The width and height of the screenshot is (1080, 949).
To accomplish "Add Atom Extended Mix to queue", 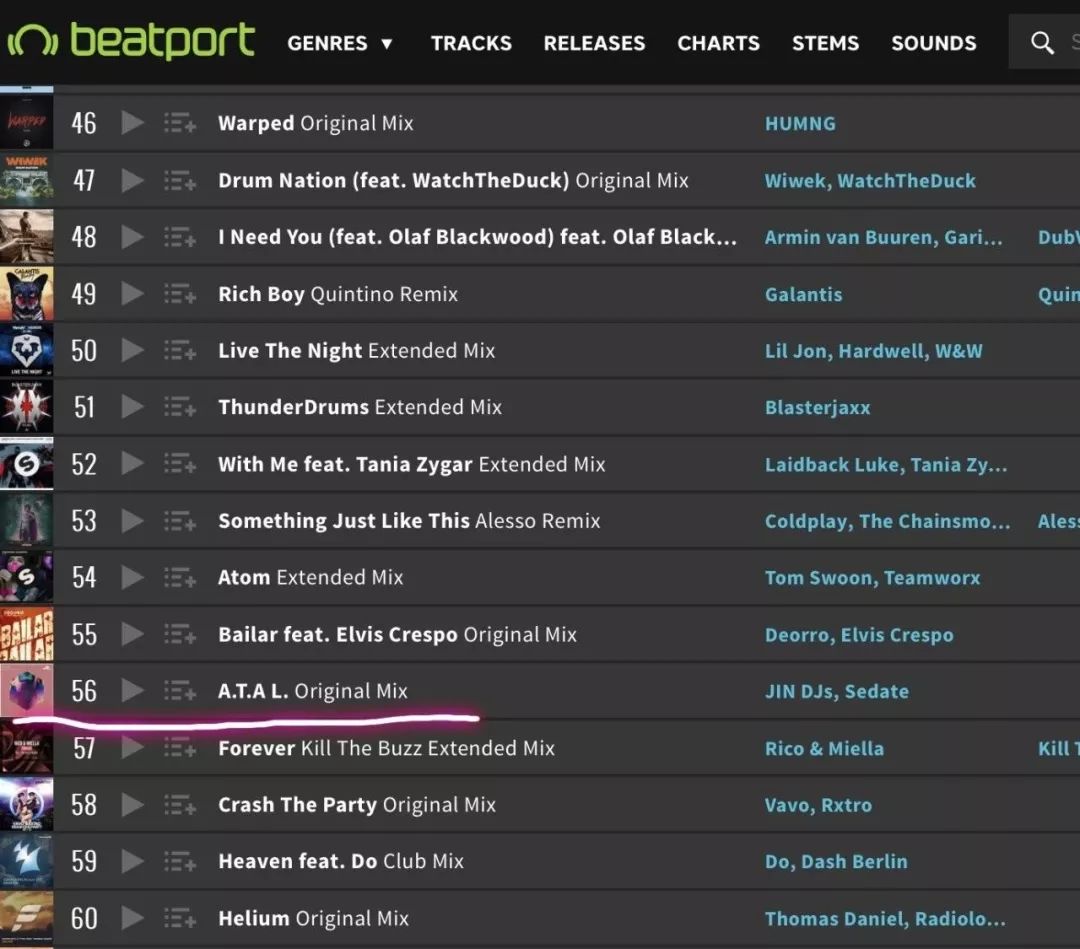I will (180, 577).
